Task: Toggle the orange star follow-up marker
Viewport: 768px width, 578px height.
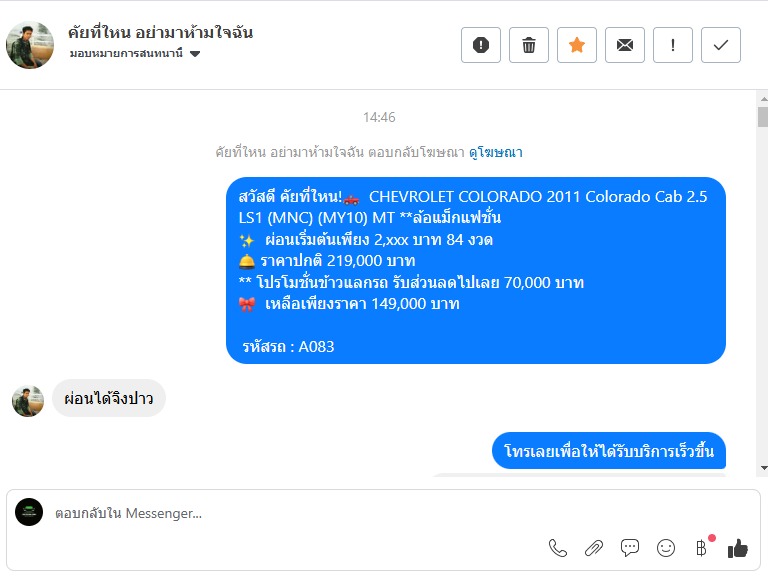Action: (576, 45)
